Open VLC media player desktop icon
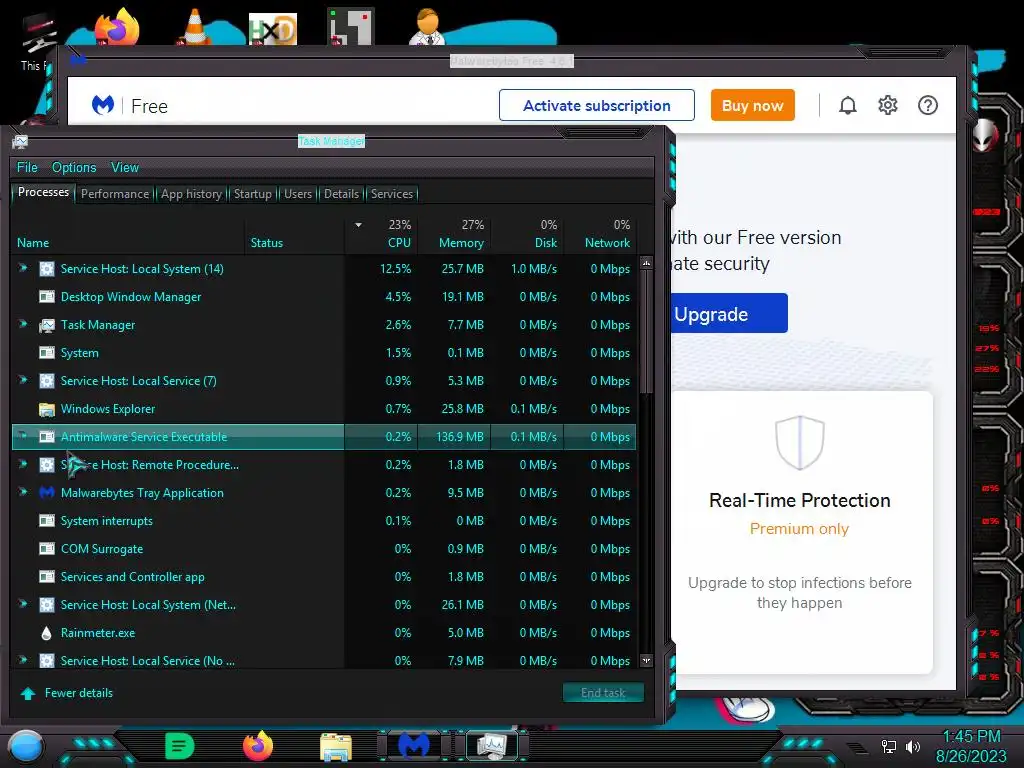 pyautogui.click(x=195, y=27)
